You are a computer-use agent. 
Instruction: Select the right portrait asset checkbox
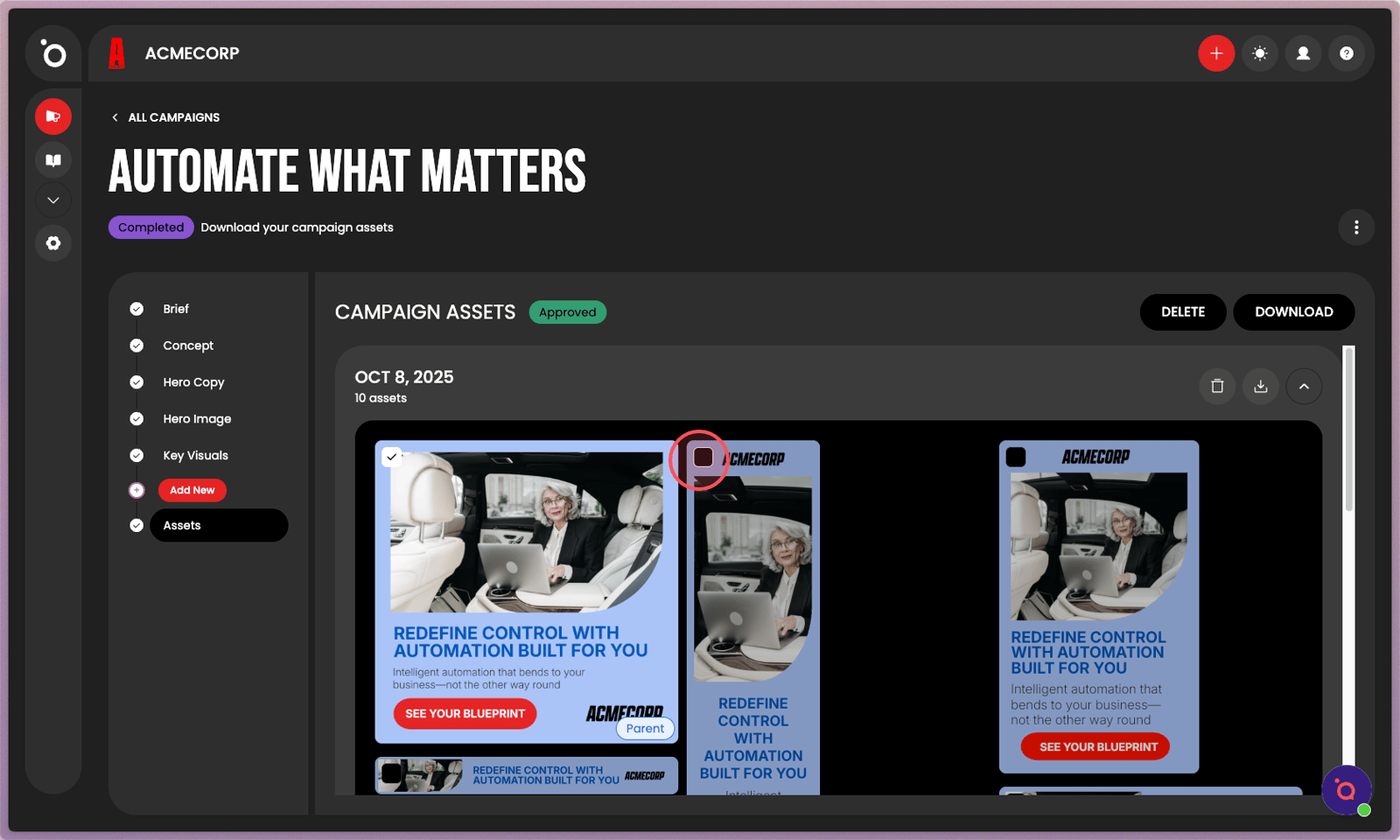click(x=1016, y=457)
